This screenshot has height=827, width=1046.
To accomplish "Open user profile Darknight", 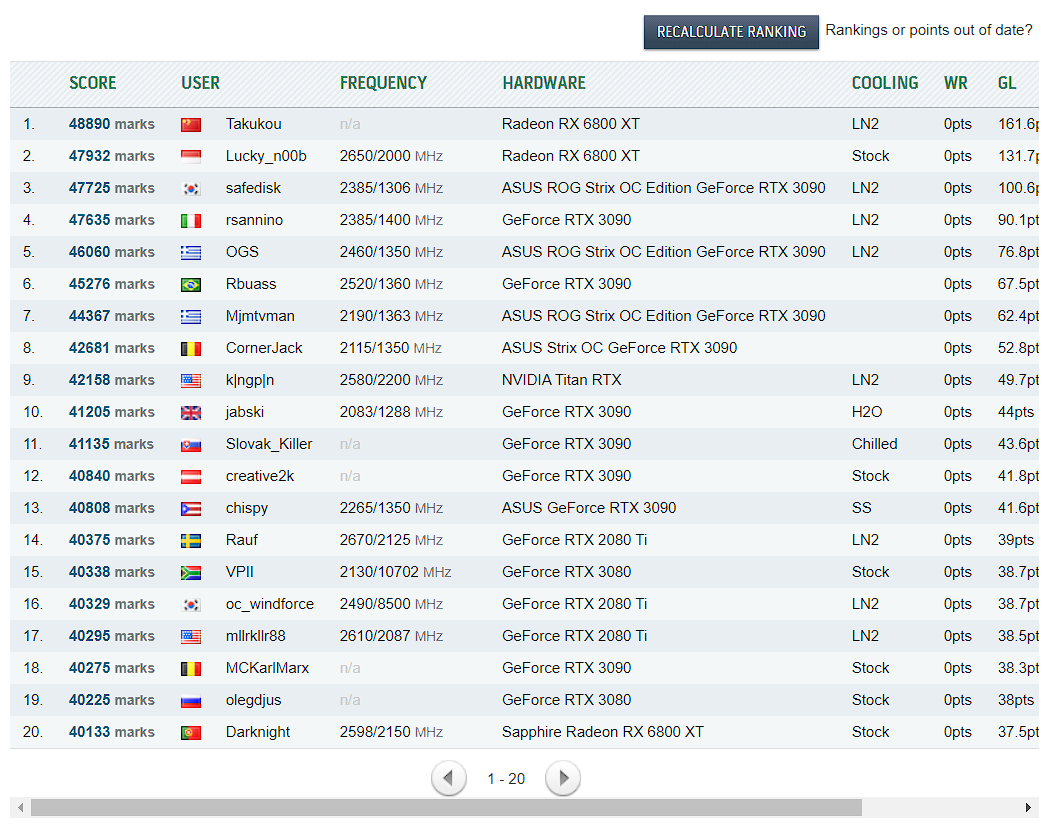I will 257,732.
